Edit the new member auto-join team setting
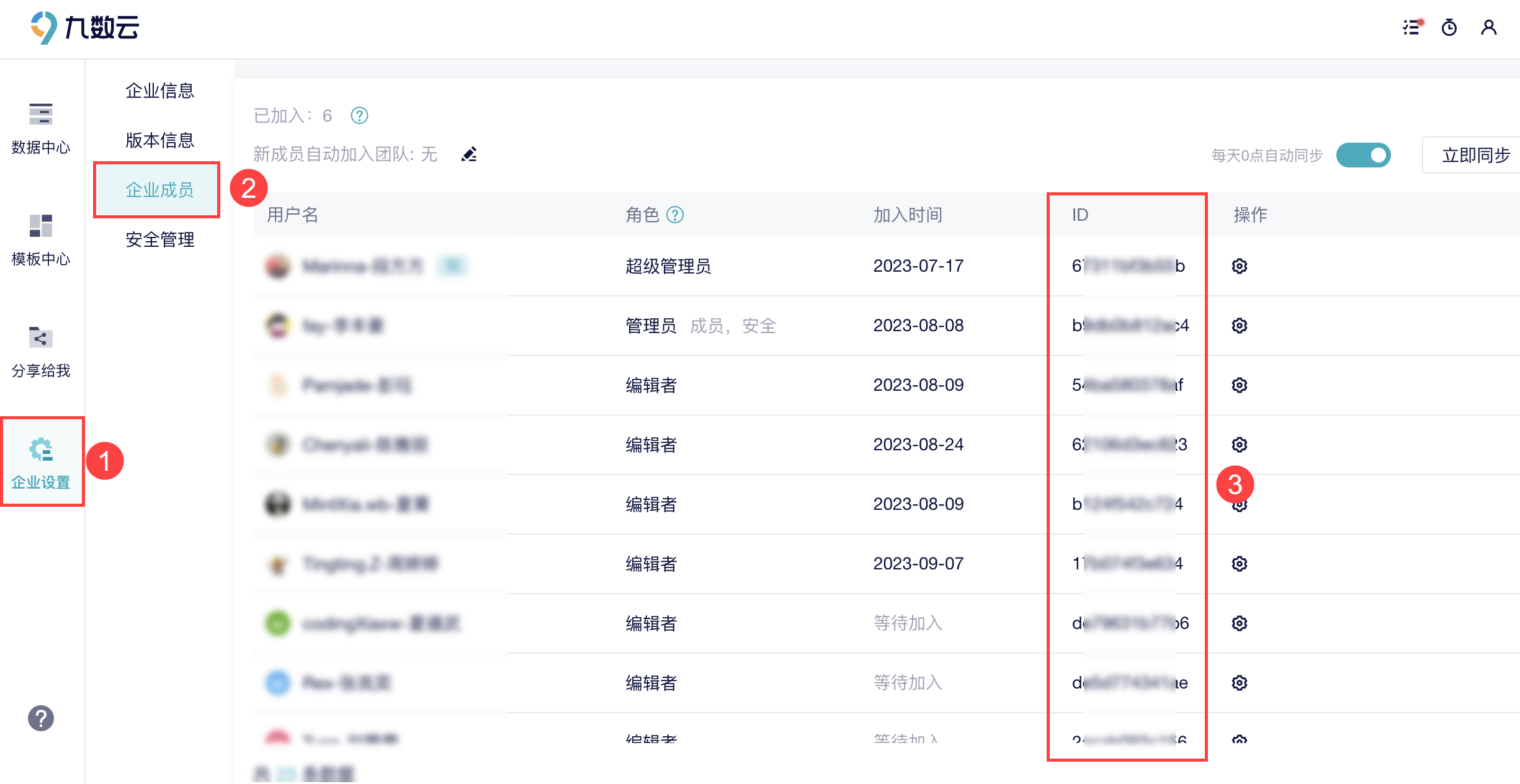This screenshot has height=784, width=1520. point(469,154)
